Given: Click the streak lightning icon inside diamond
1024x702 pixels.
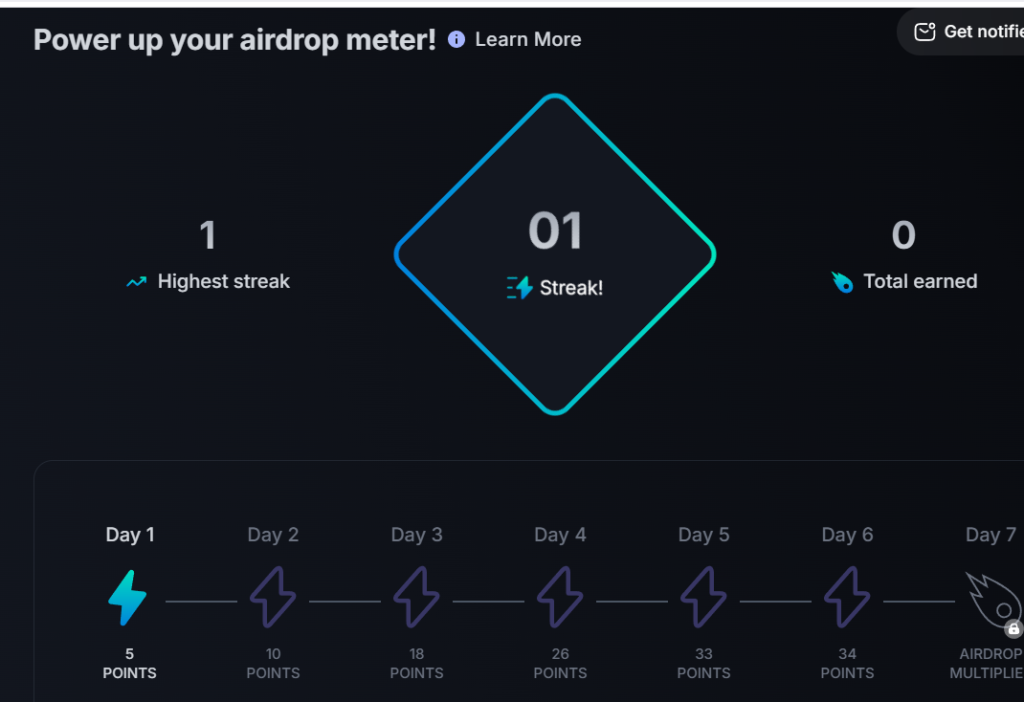Looking at the screenshot, I should click(x=520, y=287).
